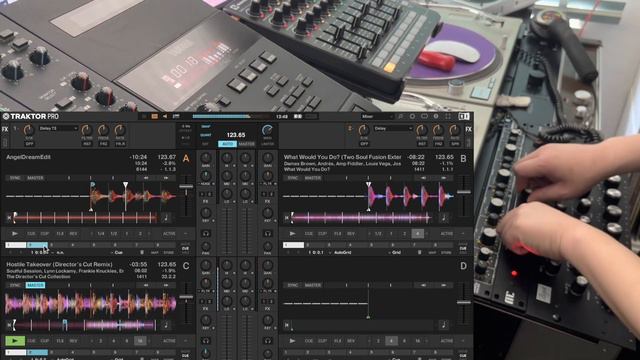
Task: Select loop size 4 on deck B
Action: tap(417, 234)
